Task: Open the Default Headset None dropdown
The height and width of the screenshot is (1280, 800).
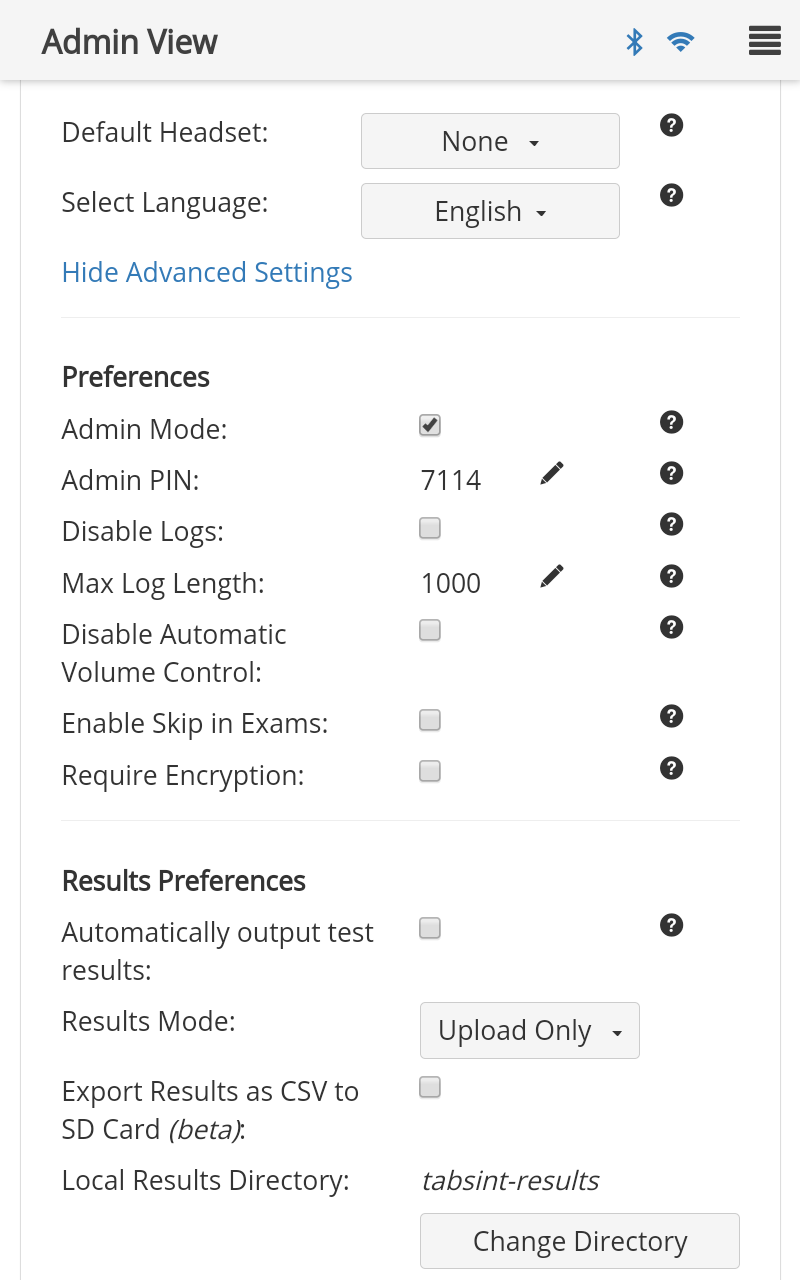Action: 490,141
